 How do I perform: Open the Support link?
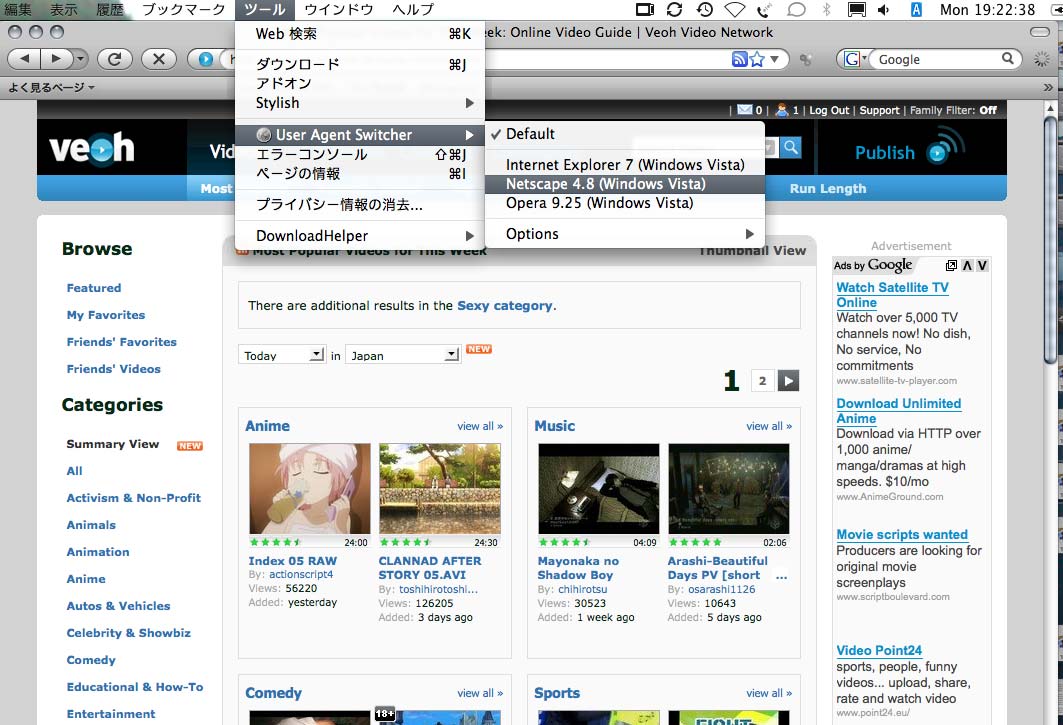(879, 110)
